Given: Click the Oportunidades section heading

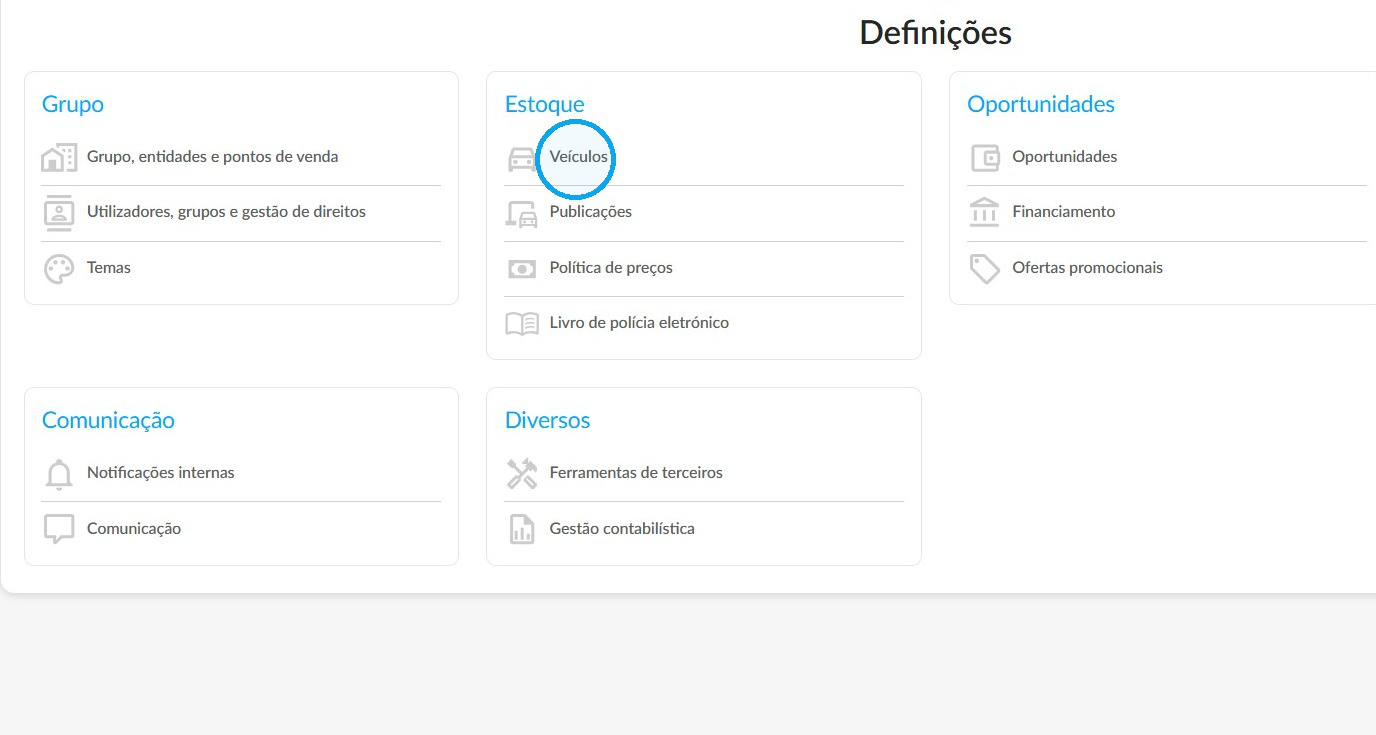Looking at the screenshot, I should click(1041, 104).
